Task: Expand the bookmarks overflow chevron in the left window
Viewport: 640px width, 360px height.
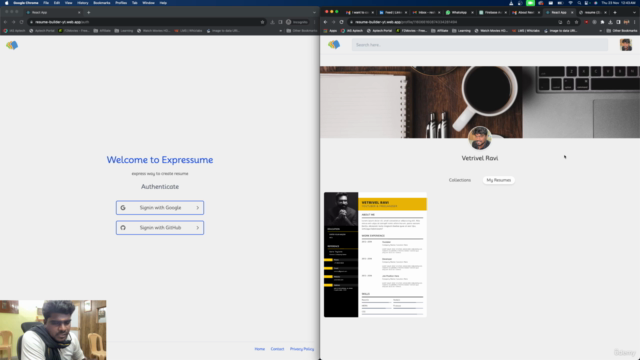Action: [x=280, y=31]
